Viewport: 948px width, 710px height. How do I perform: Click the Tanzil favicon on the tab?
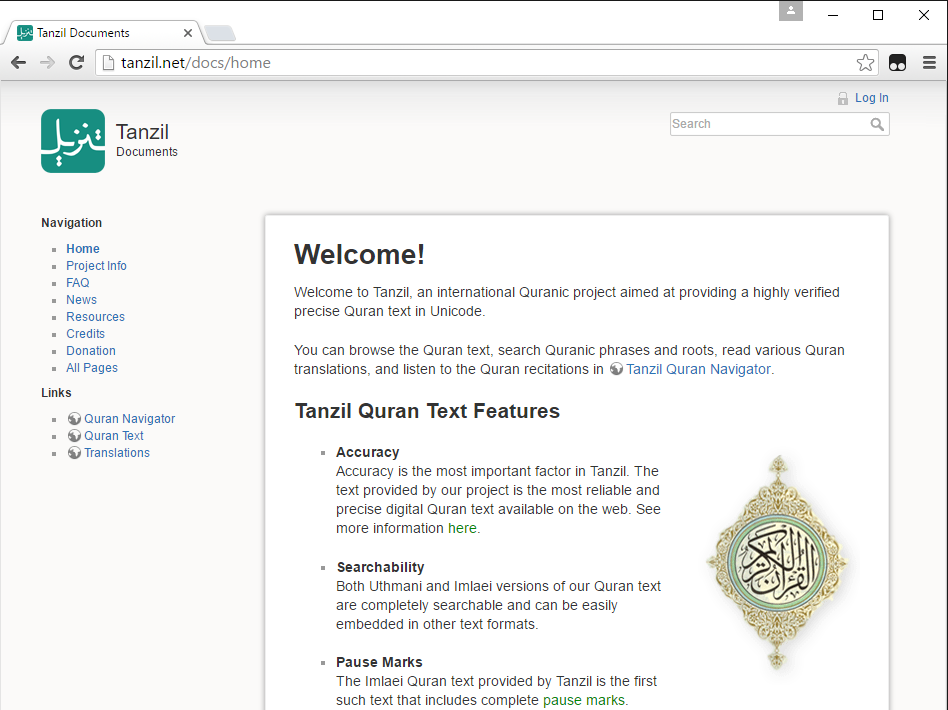[25, 33]
